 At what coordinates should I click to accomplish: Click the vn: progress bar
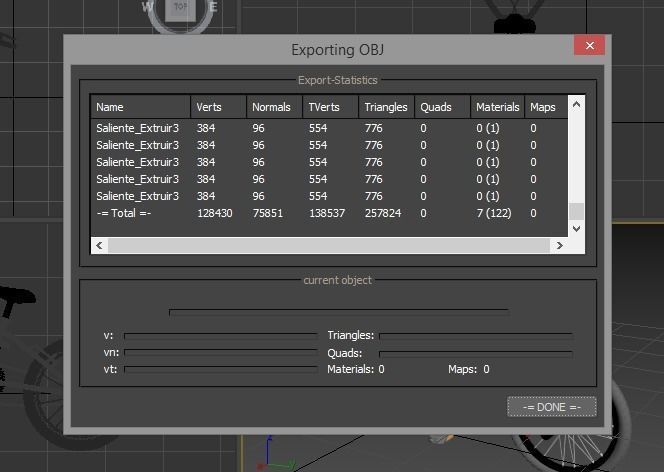[x=221, y=353]
